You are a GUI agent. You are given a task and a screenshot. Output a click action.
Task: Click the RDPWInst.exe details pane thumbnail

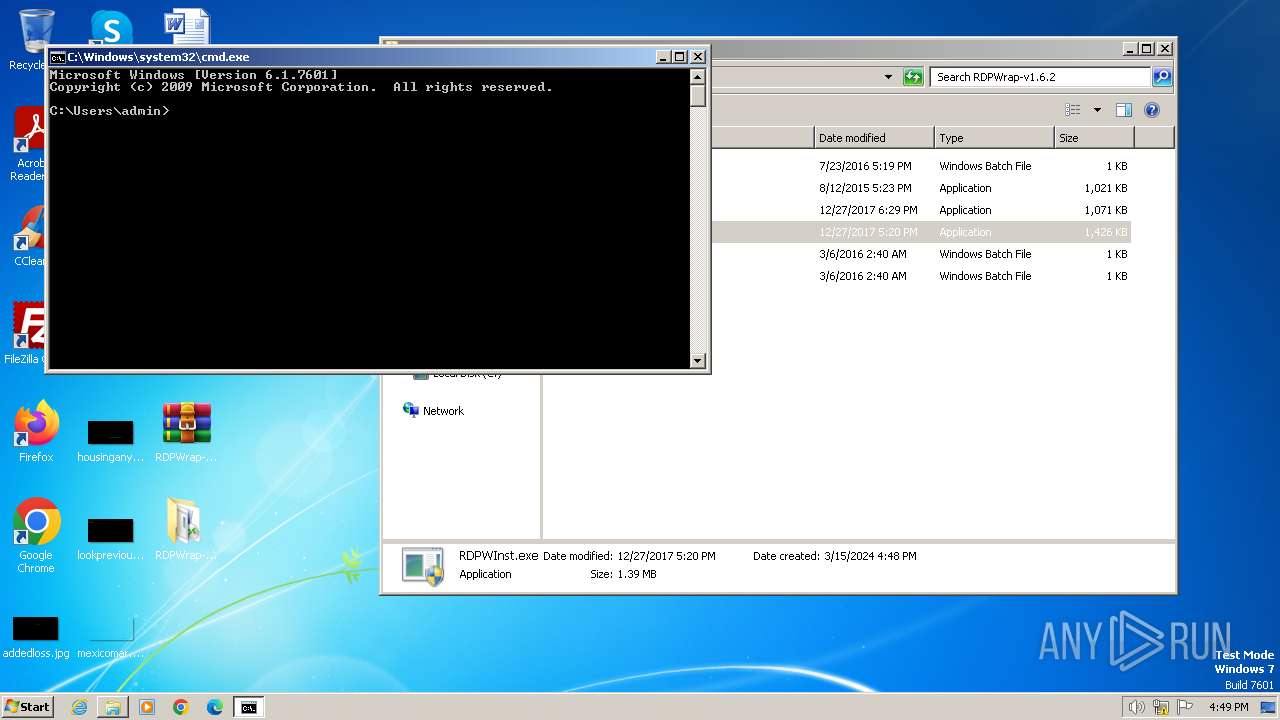[423, 566]
